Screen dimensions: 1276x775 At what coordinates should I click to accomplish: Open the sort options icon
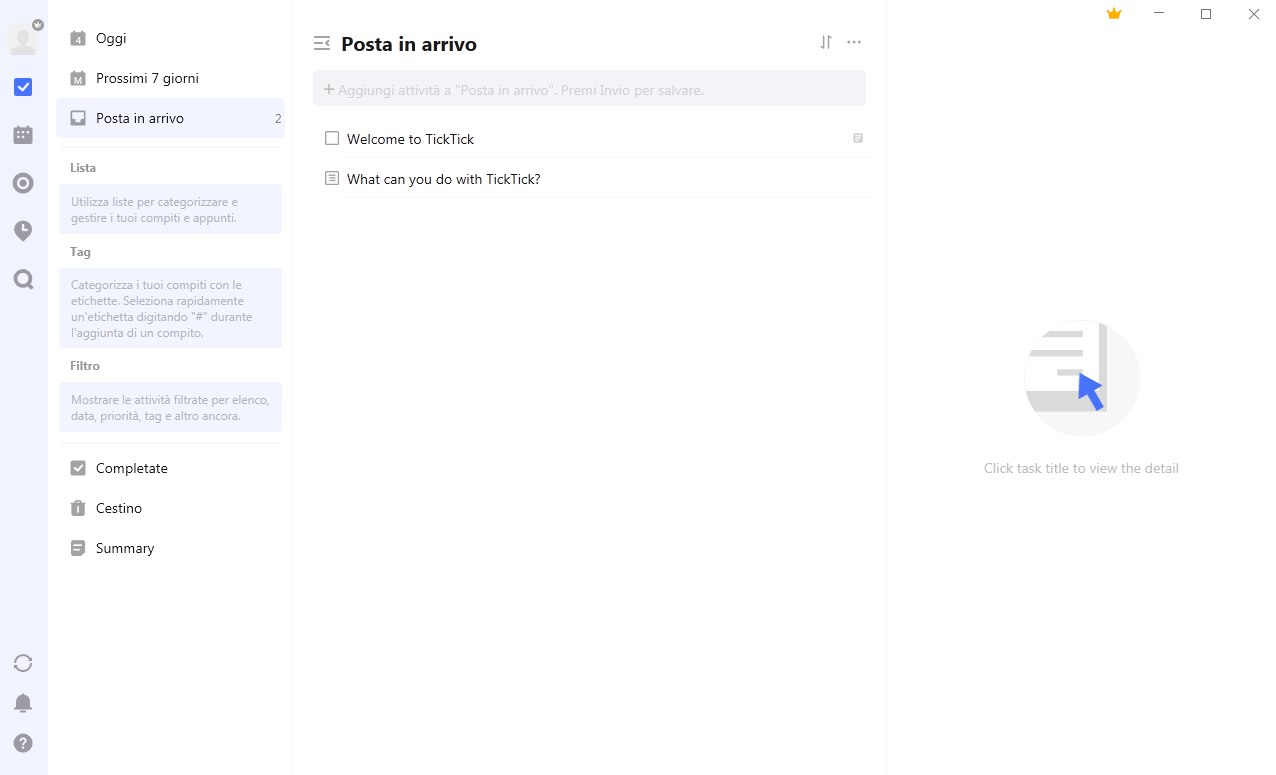click(826, 42)
